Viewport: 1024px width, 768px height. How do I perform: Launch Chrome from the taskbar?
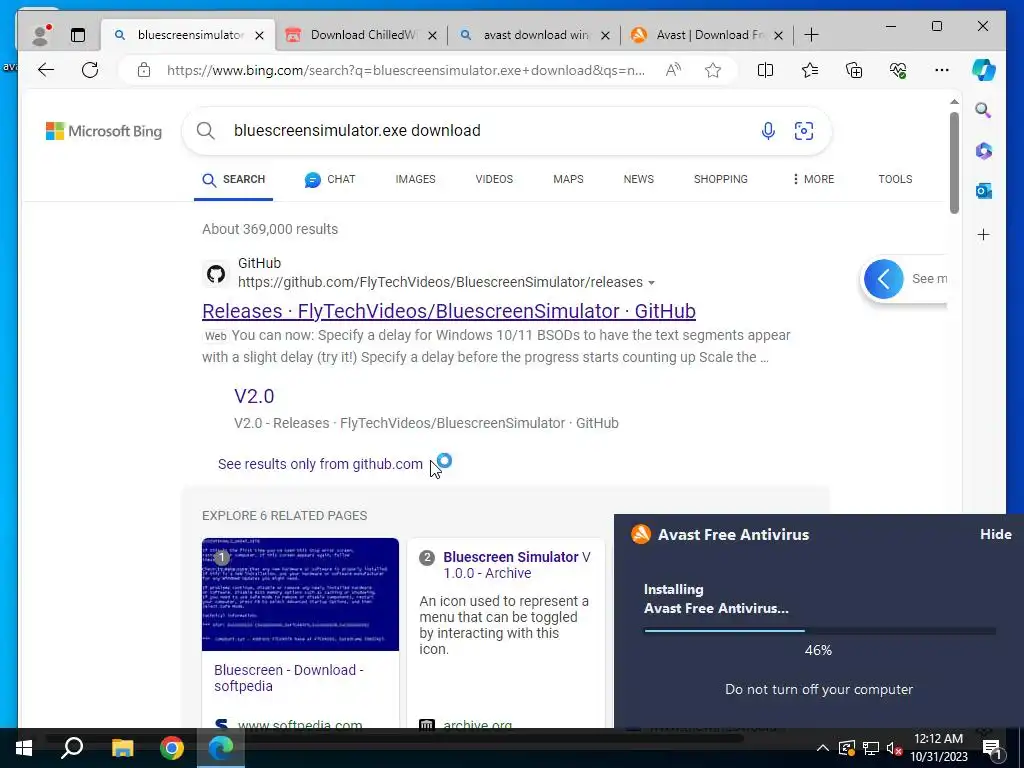point(172,748)
